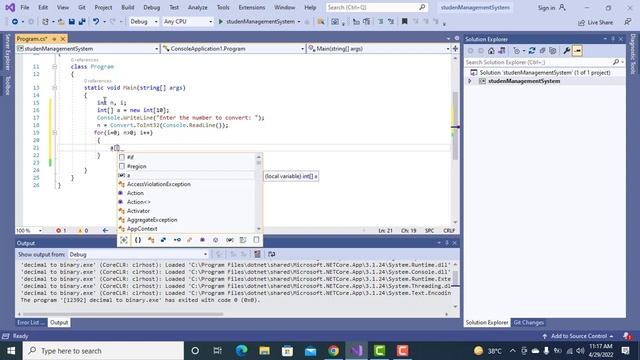Open the Debug menu
The image size is (640, 360).
[151, 7]
